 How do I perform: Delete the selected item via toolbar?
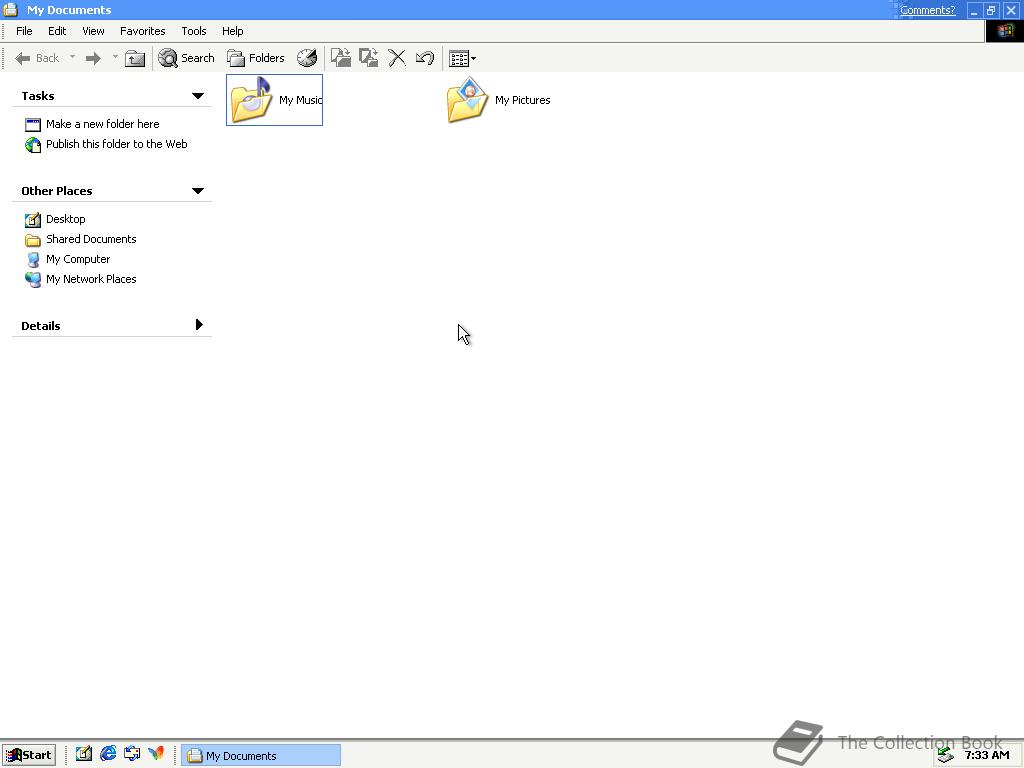point(397,58)
